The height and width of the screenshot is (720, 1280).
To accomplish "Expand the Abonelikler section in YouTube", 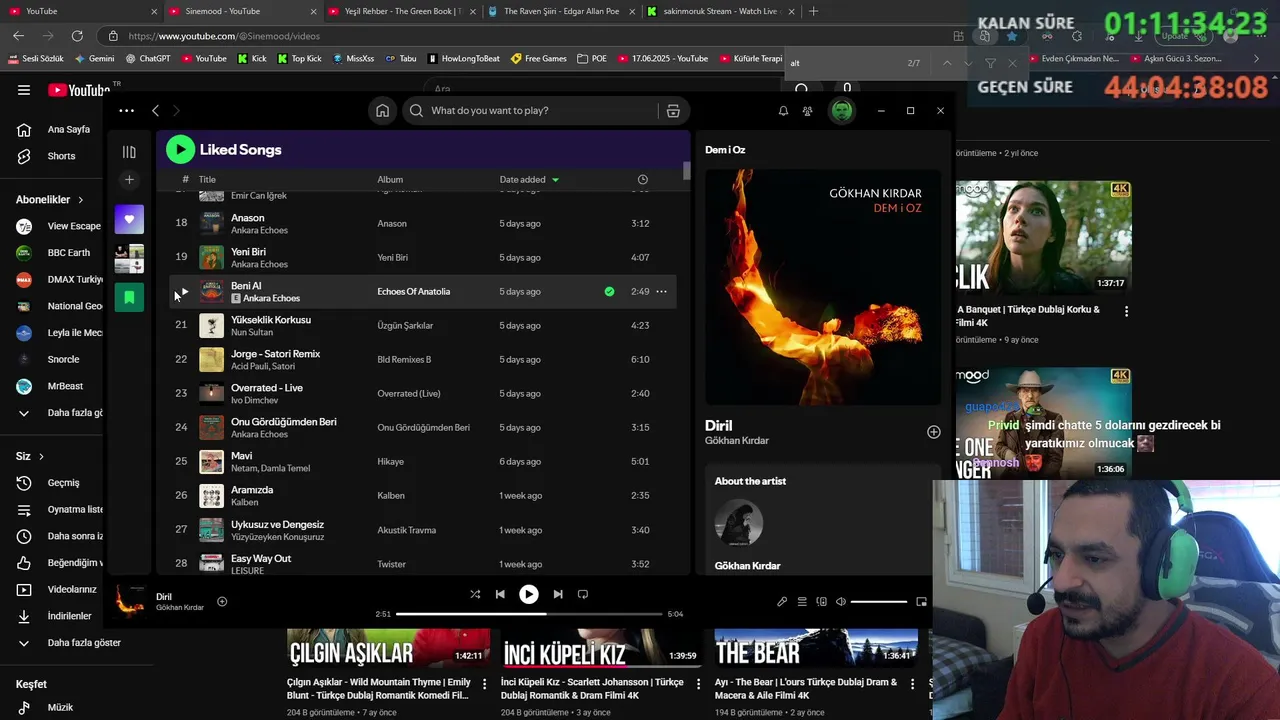I will (50, 200).
